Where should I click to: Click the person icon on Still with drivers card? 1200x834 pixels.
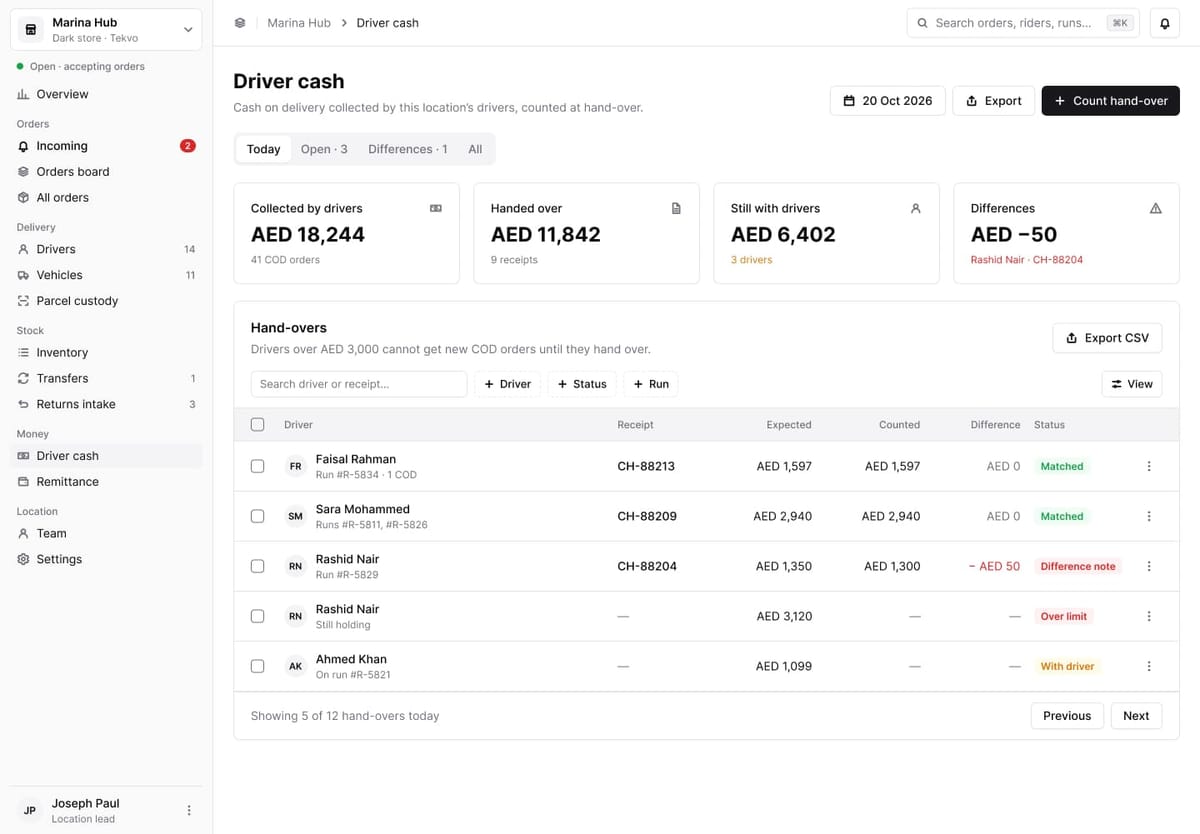coord(915,208)
